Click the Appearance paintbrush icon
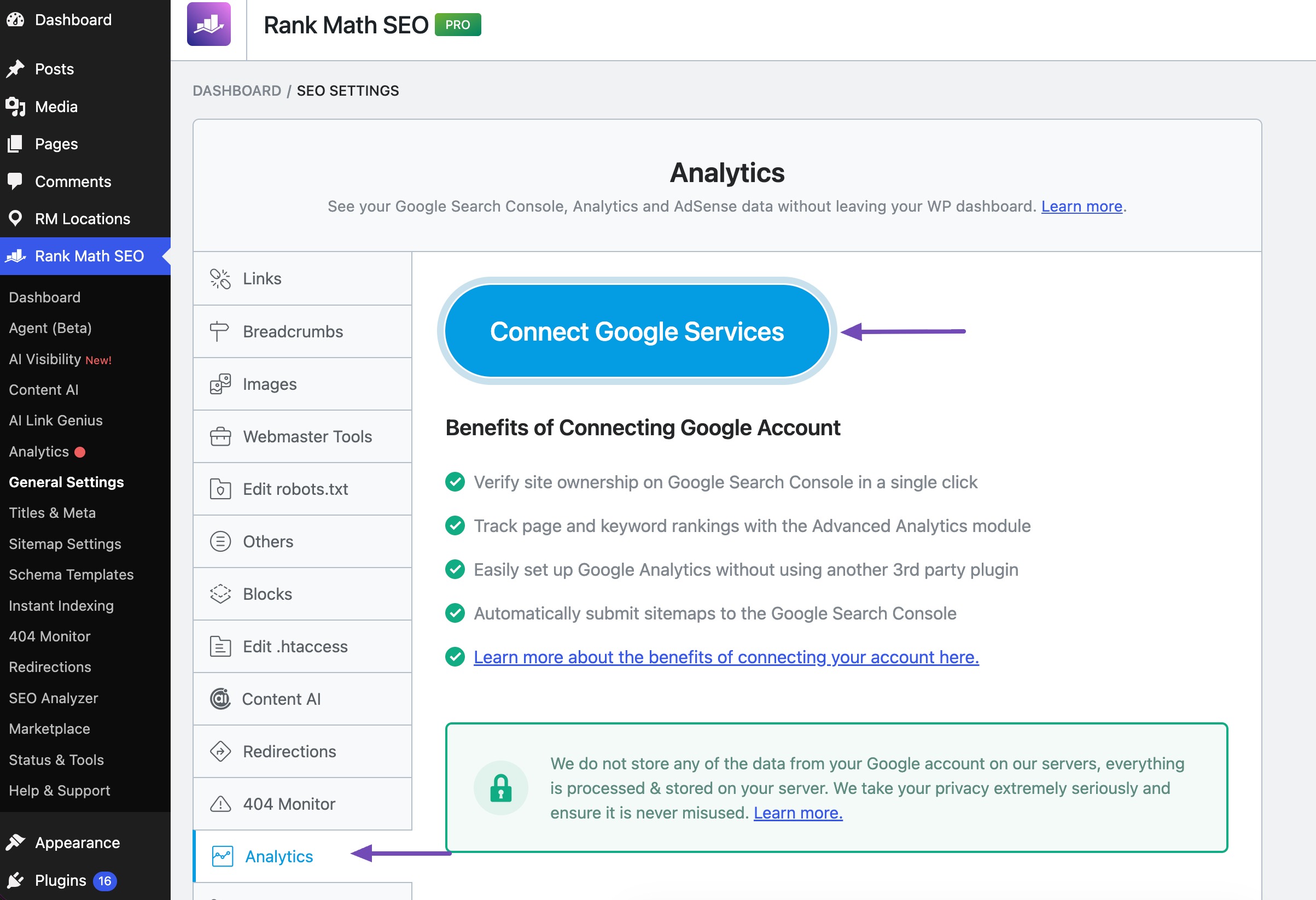Viewport: 1316px width, 900px height. [x=15, y=842]
